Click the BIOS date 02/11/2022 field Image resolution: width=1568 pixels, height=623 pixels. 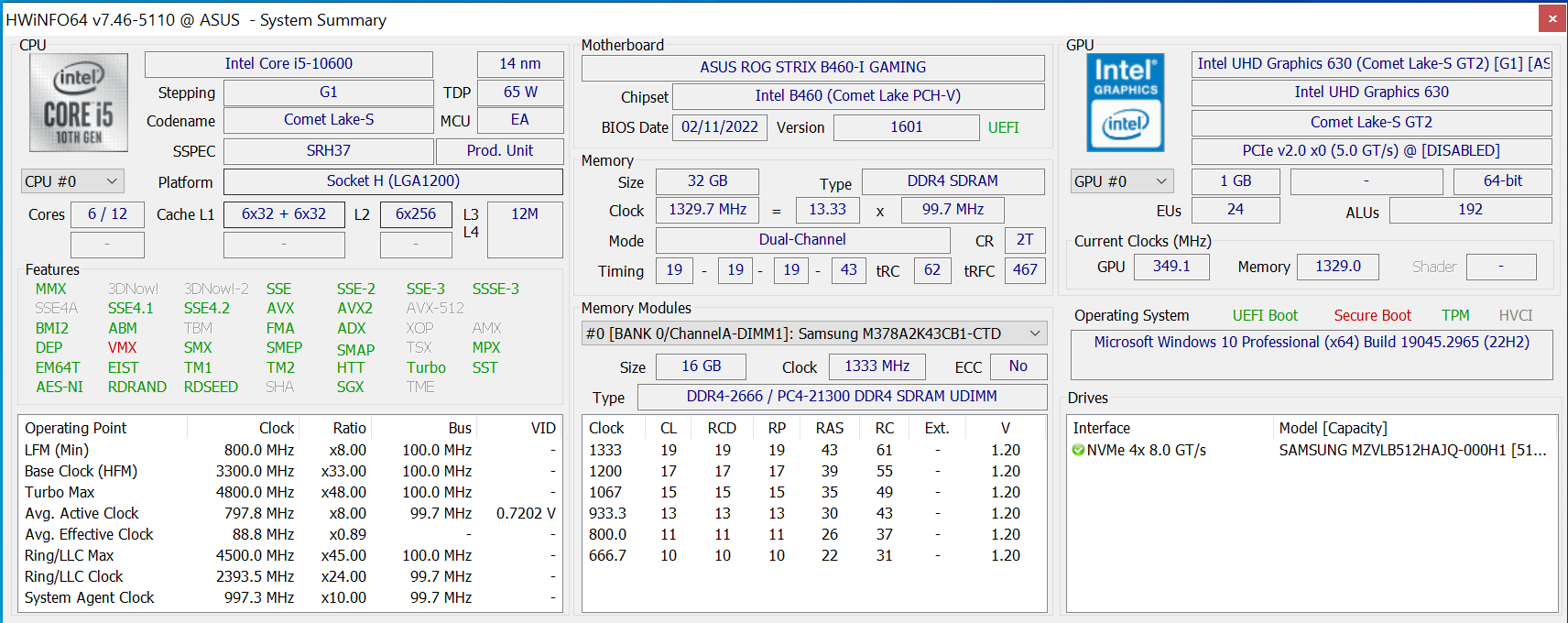tap(720, 127)
